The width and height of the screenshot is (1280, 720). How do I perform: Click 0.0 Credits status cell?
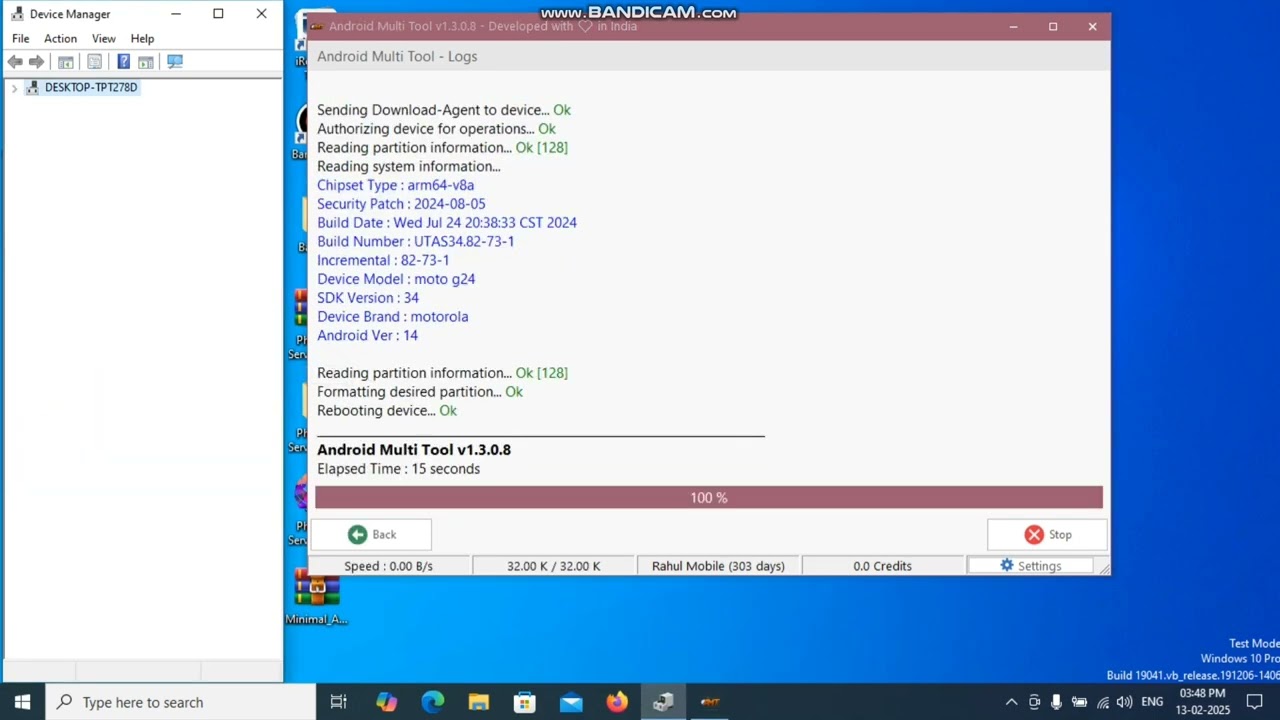click(882, 566)
